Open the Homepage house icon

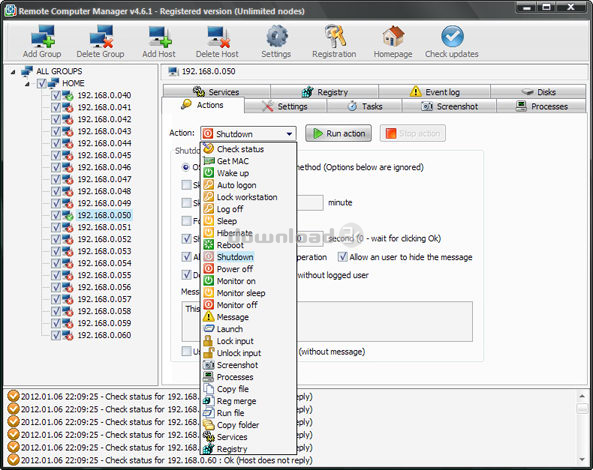393,36
